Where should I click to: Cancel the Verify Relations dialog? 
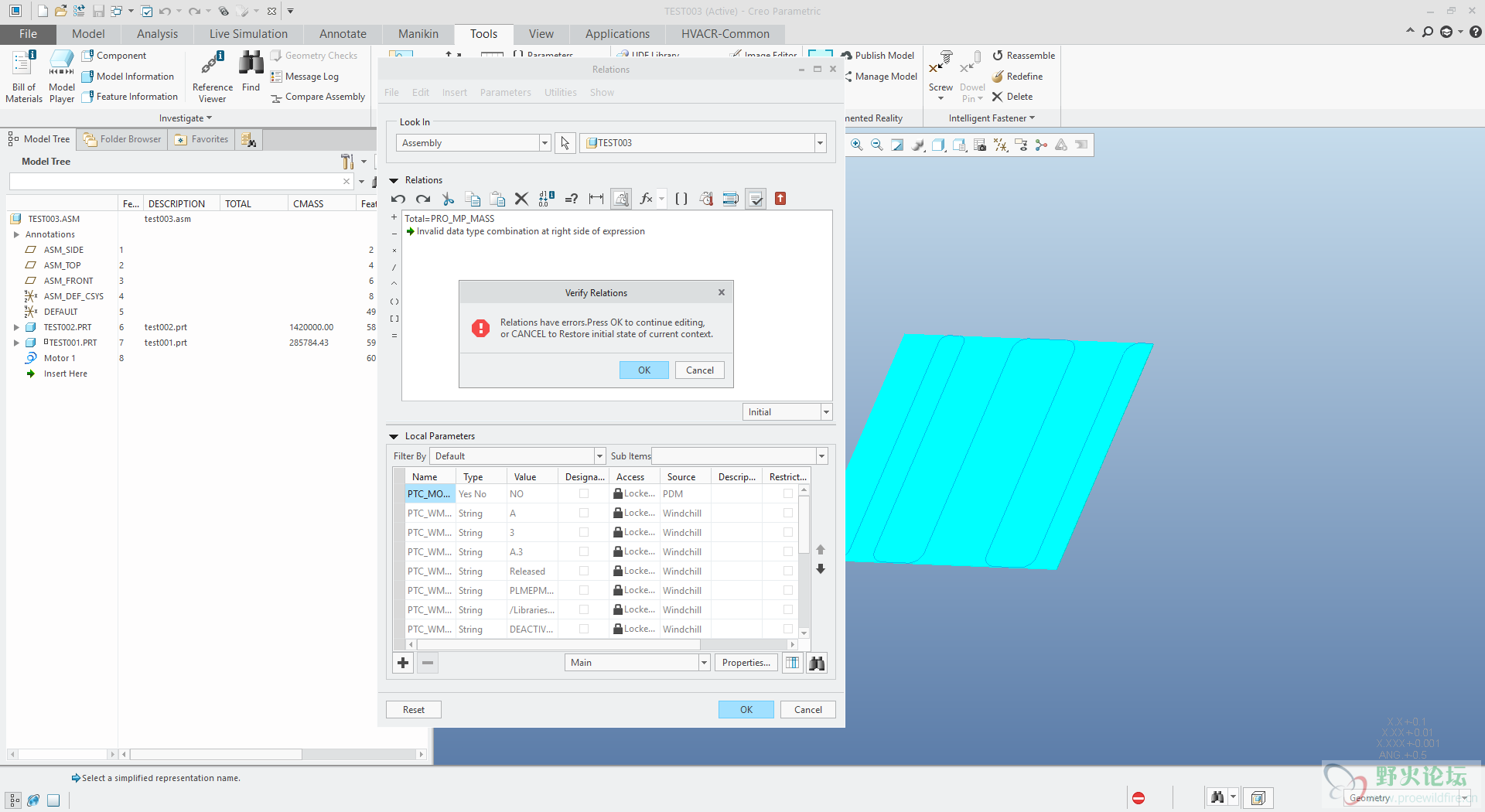coord(700,370)
